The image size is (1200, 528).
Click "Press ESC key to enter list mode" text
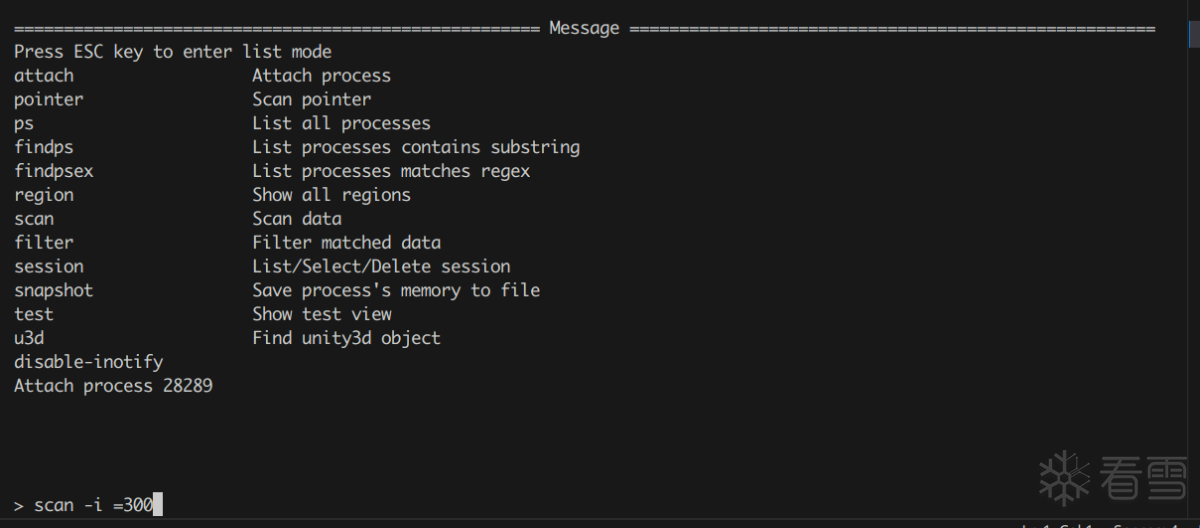(173, 51)
